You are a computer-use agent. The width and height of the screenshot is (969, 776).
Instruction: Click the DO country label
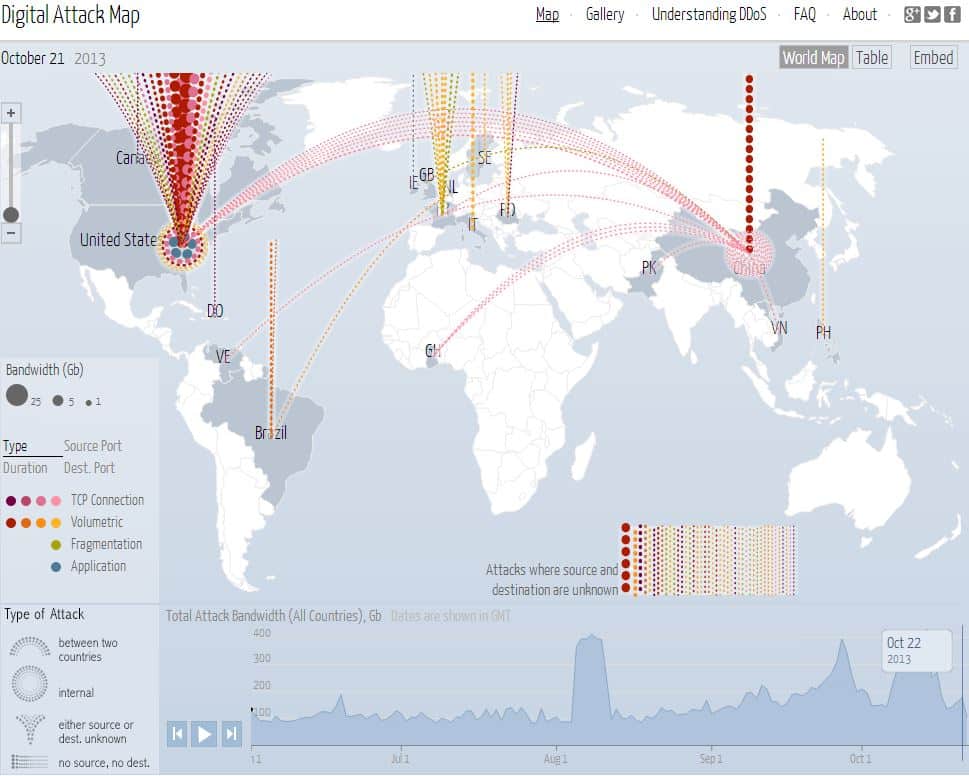point(215,311)
